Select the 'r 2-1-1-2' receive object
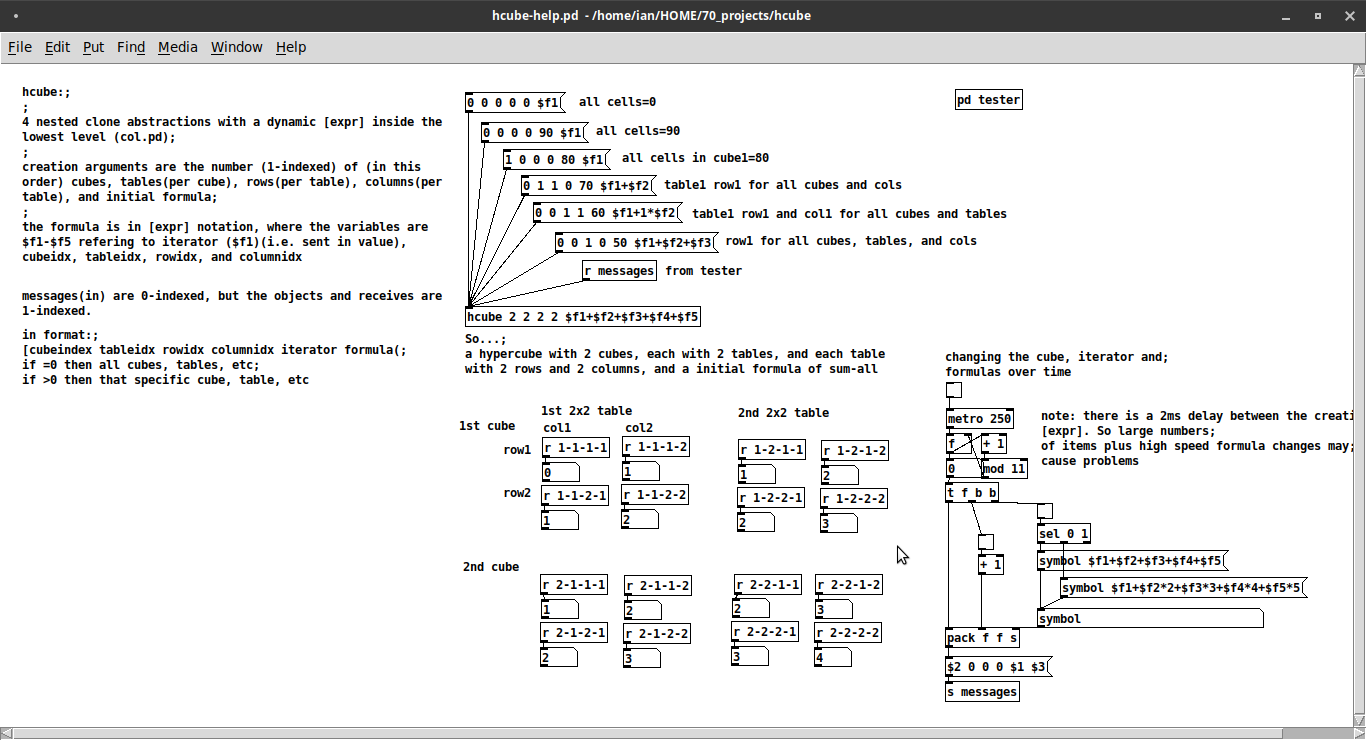1366x740 pixels. click(658, 586)
